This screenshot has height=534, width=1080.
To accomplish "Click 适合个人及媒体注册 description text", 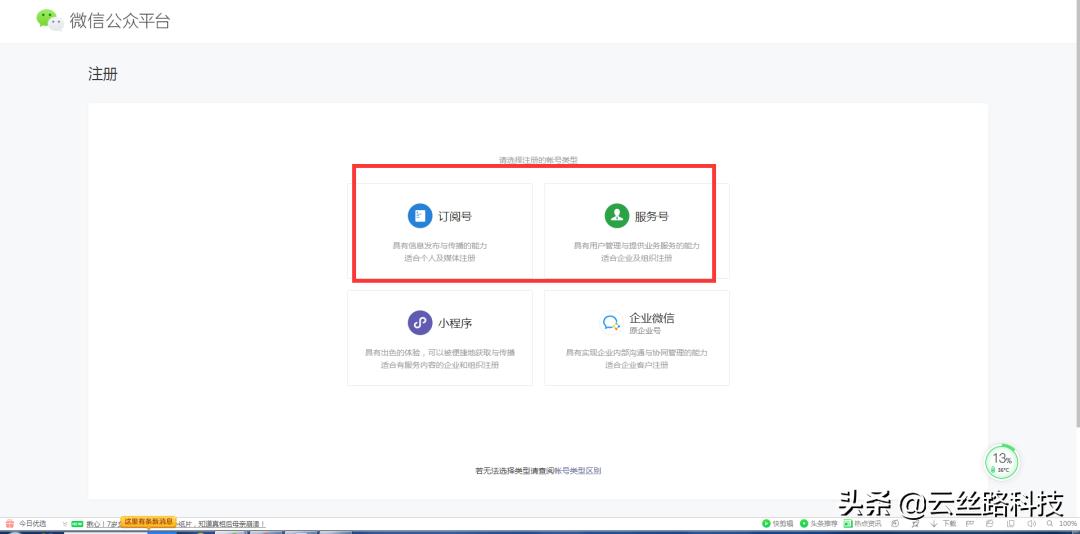I will tap(439, 258).
